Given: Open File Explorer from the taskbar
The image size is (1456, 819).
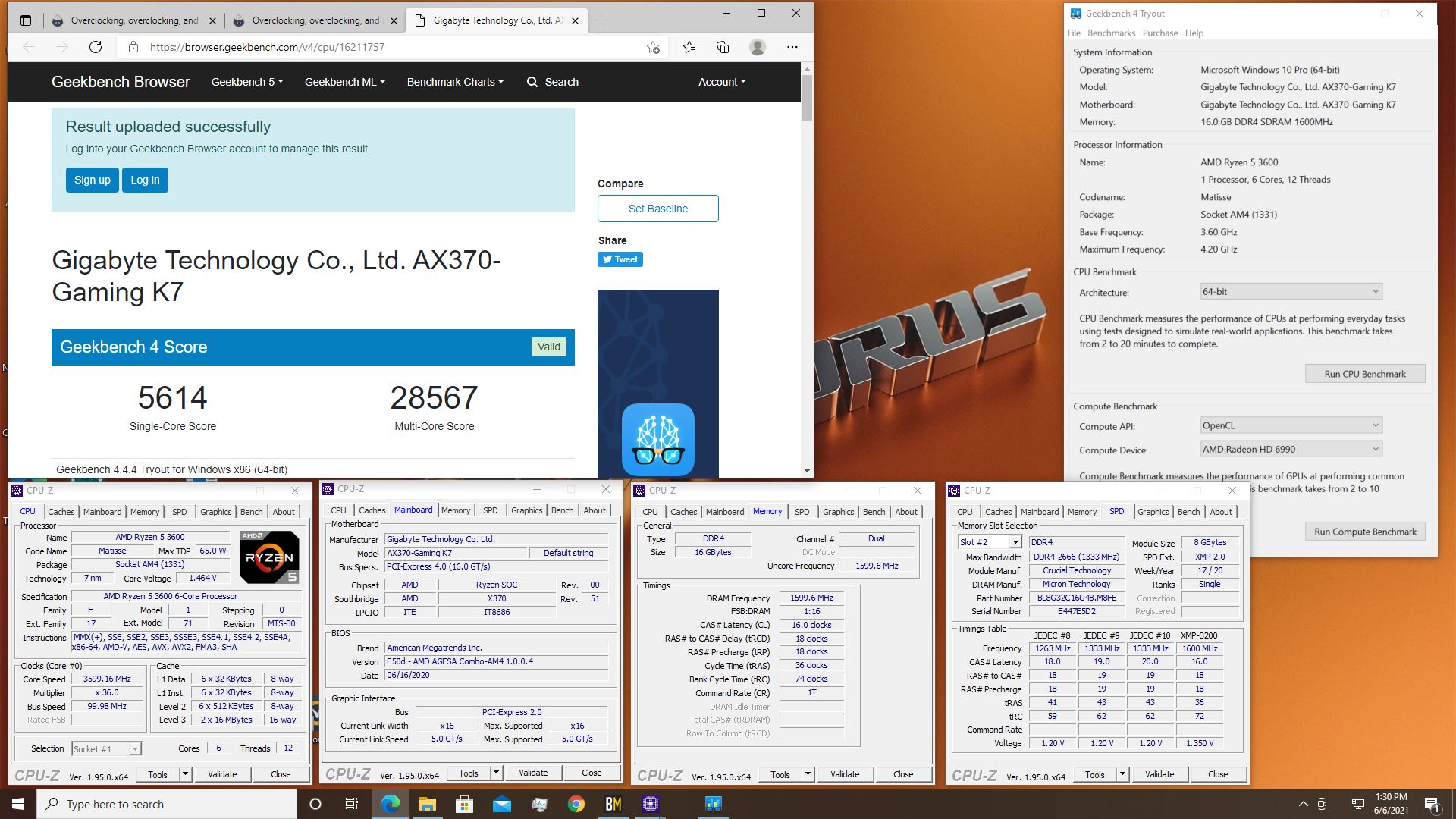Looking at the screenshot, I should click(x=427, y=804).
